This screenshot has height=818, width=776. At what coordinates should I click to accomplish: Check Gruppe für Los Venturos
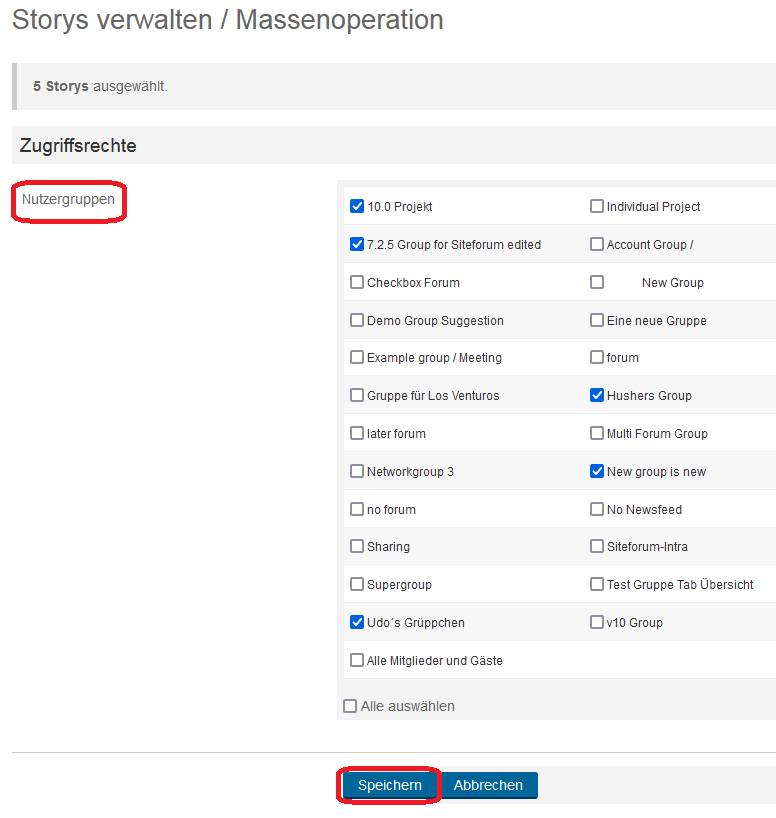click(357, 395)
